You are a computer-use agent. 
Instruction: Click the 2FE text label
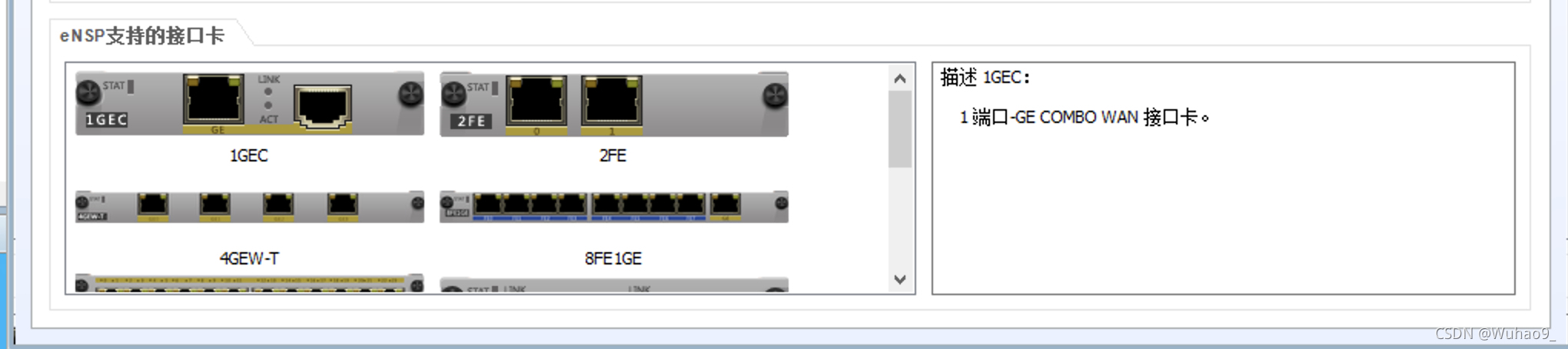[x=613, y=155]
